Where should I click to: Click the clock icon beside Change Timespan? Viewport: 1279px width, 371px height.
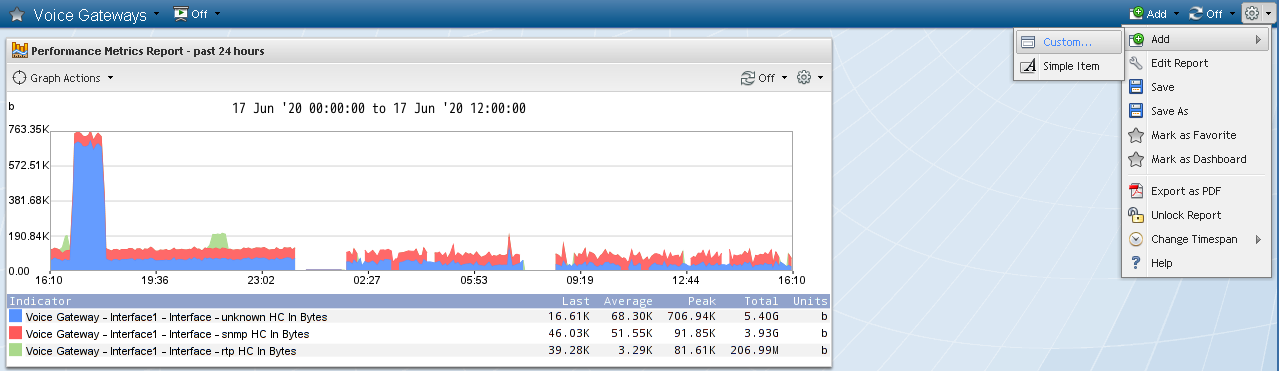click(1135, 239)
